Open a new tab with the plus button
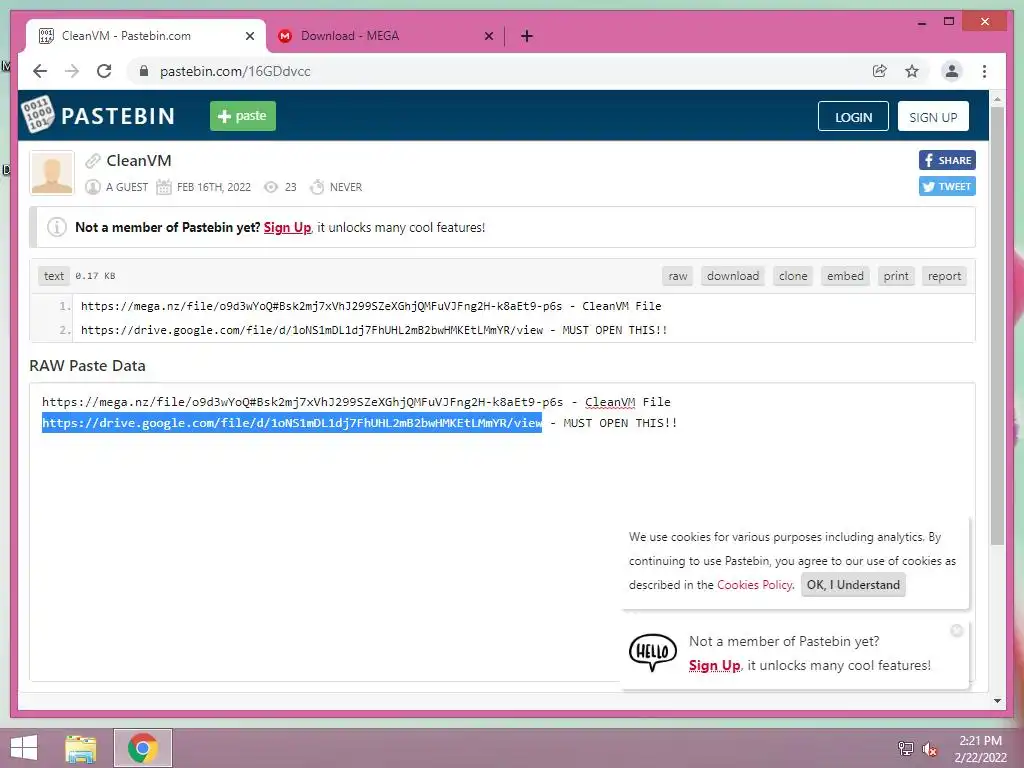The width and height of the screenshot is (1024, 768). 527,36
